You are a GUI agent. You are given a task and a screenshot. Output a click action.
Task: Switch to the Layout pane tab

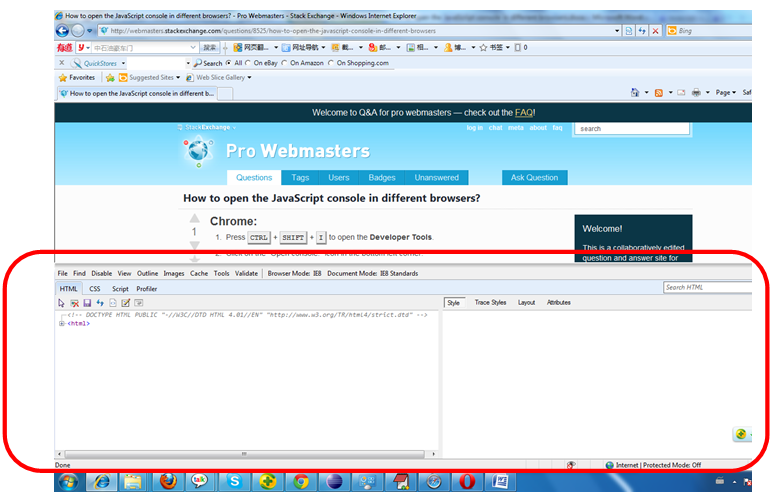[x=526, y=303]
